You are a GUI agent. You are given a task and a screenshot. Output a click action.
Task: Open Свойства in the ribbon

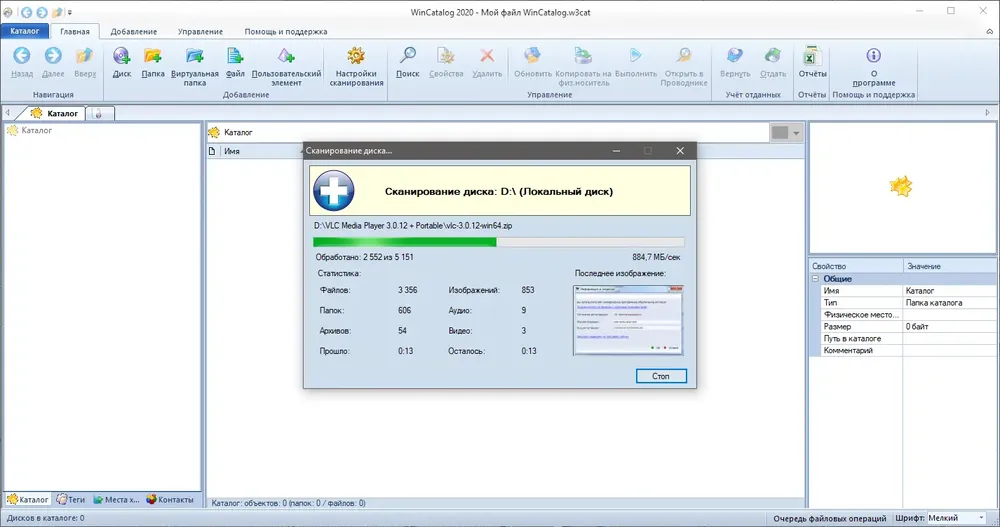pos(446,62)
